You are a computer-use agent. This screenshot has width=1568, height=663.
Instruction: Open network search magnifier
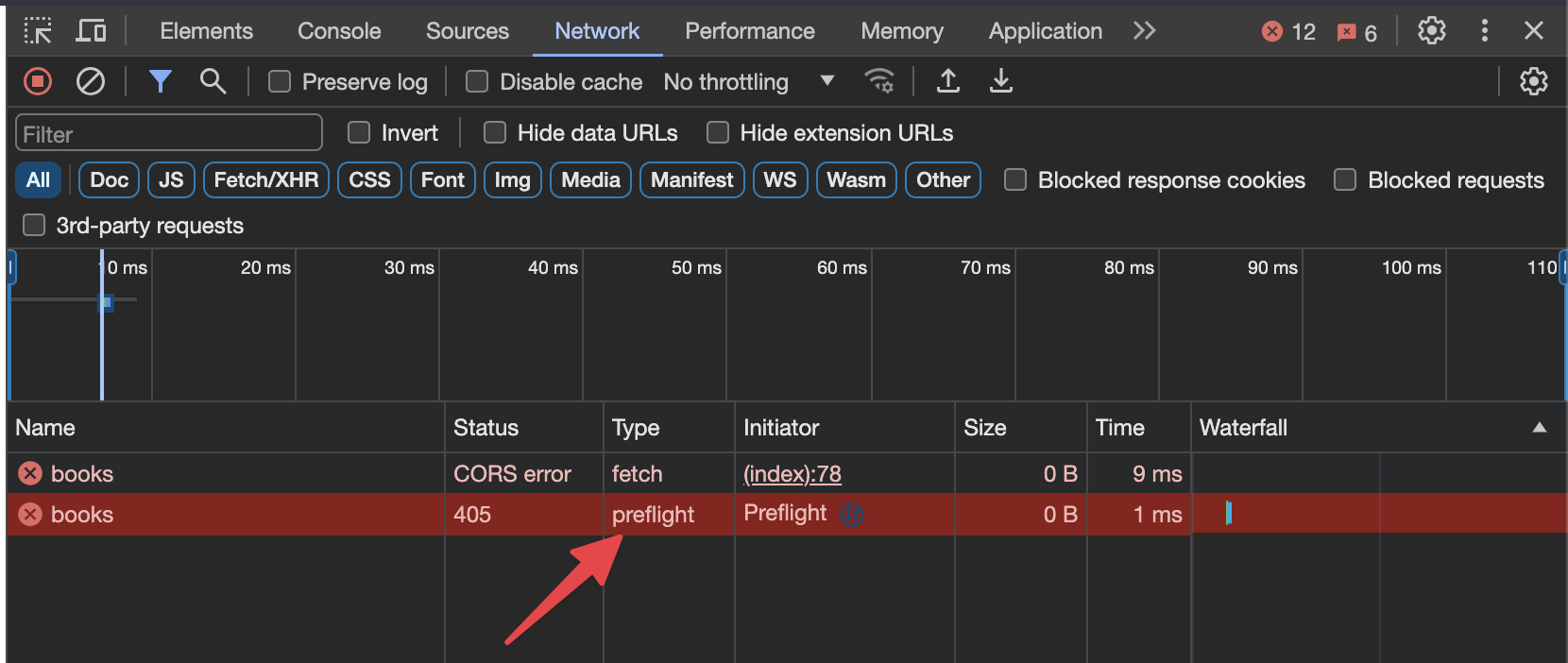coord(213,82)
